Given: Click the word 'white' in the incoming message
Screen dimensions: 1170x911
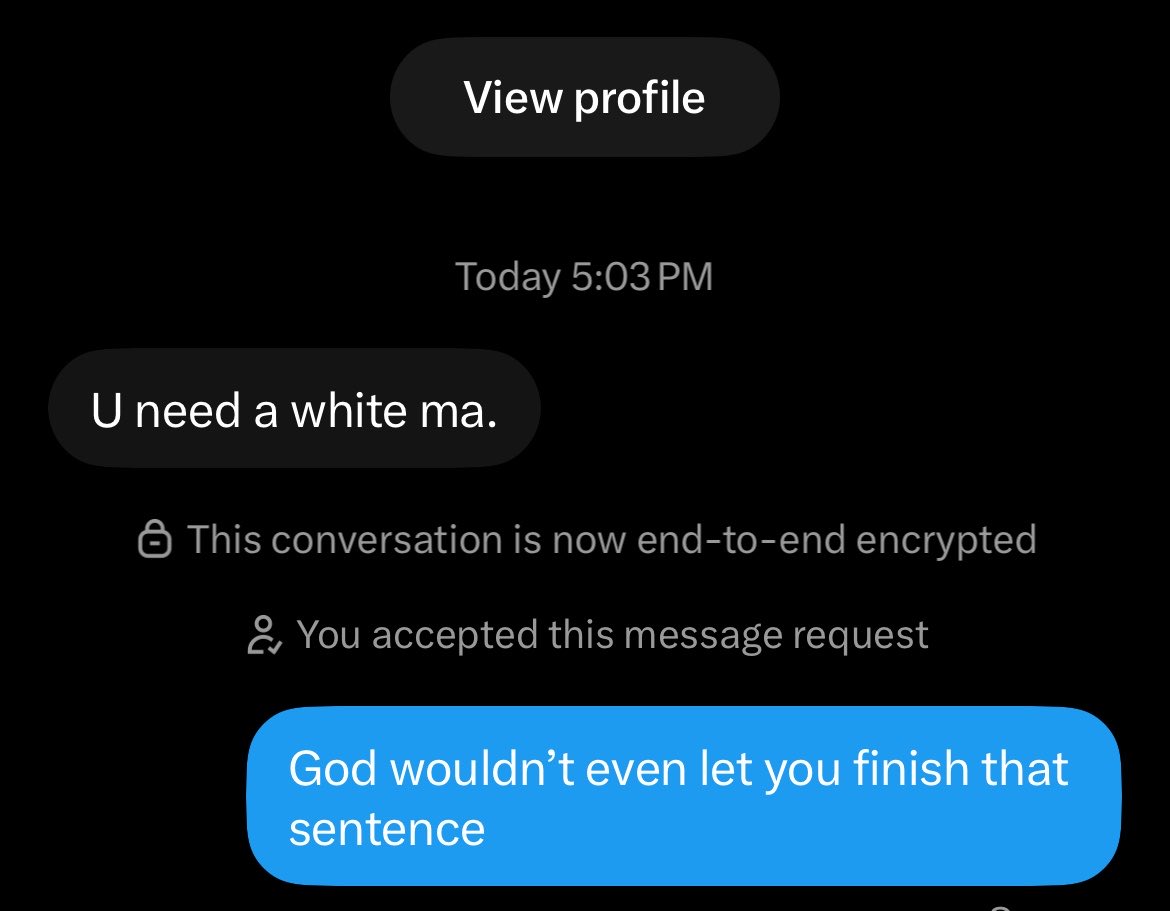Looking at the screenshot, I should point(349,410).
